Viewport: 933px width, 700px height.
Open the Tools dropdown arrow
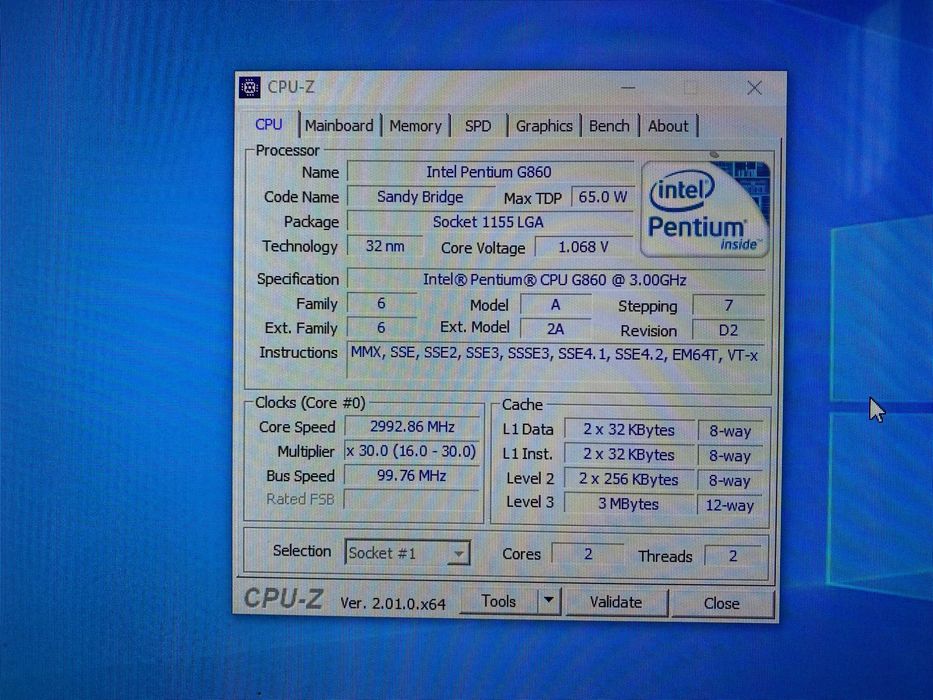(549, 601)
